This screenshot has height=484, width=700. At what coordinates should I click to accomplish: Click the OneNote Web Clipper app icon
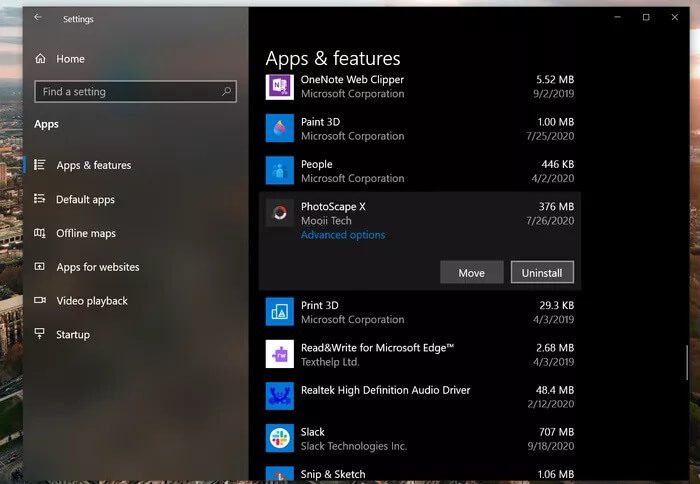click(280, 86)
